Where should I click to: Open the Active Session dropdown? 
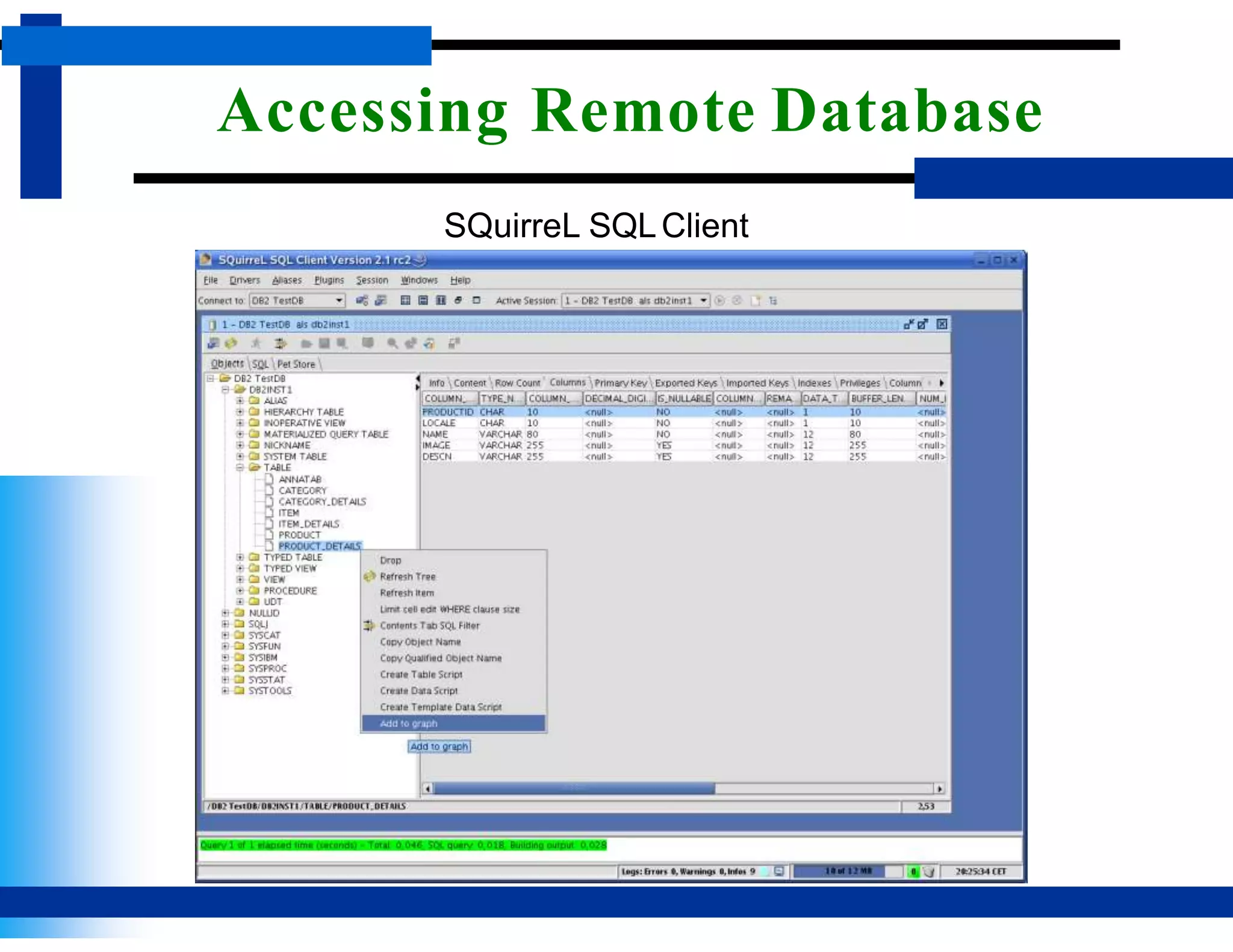click(x=703, y=300)
